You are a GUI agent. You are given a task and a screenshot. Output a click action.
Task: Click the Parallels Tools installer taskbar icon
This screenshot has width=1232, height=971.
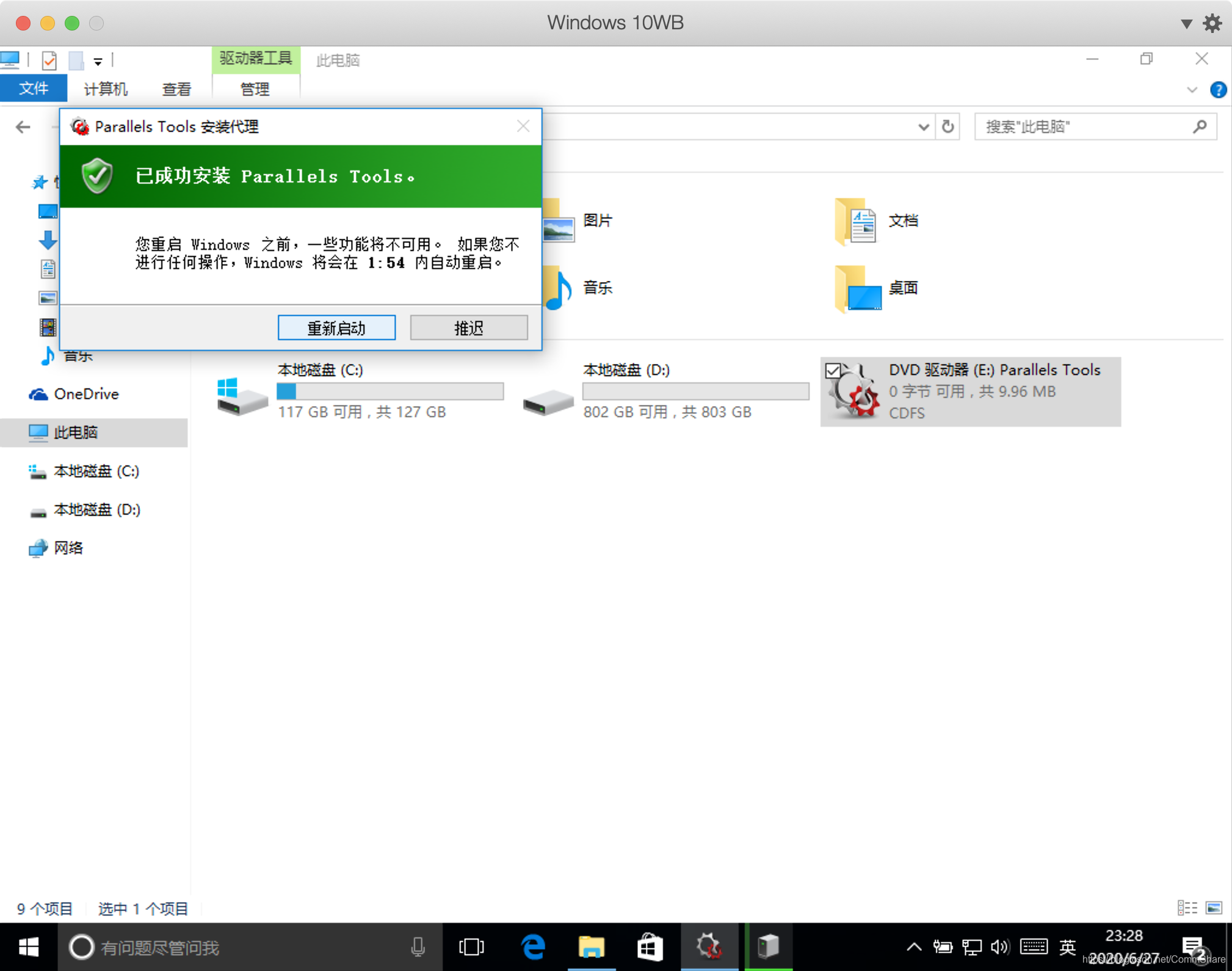[709, 947]
